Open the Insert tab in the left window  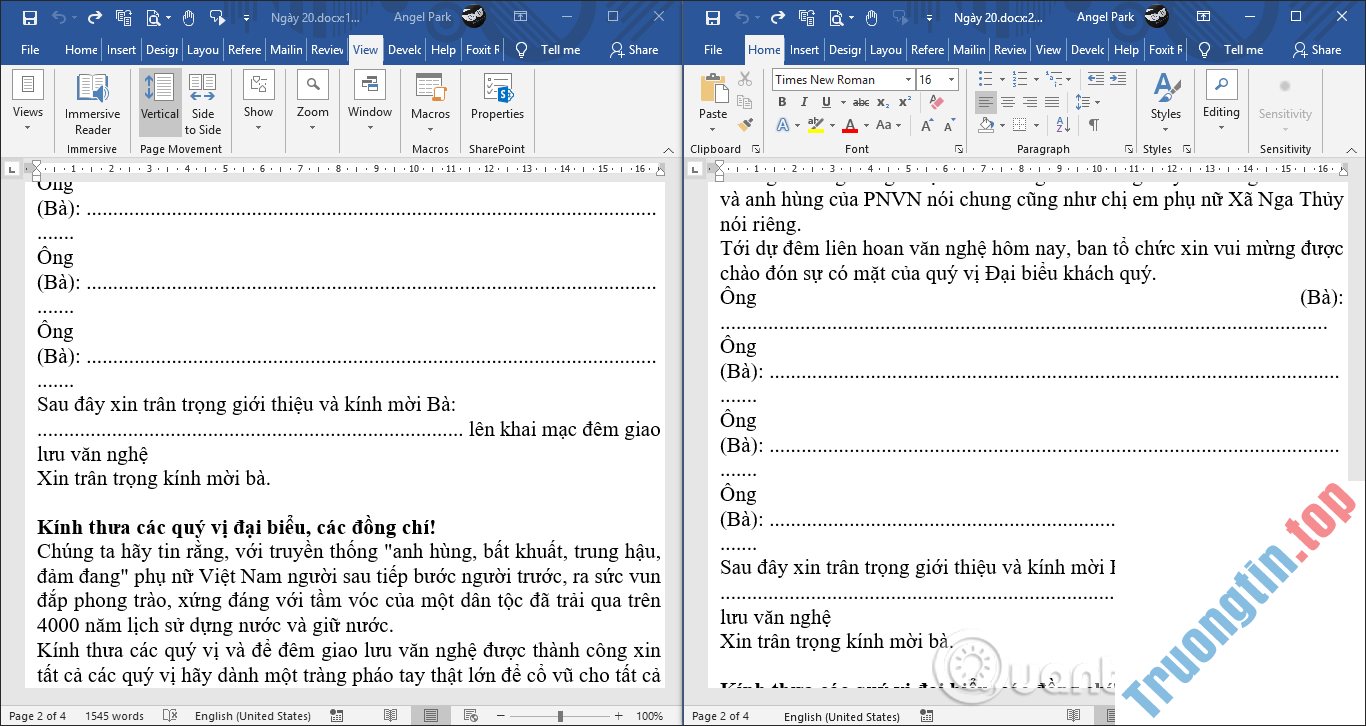coord(121,50)
